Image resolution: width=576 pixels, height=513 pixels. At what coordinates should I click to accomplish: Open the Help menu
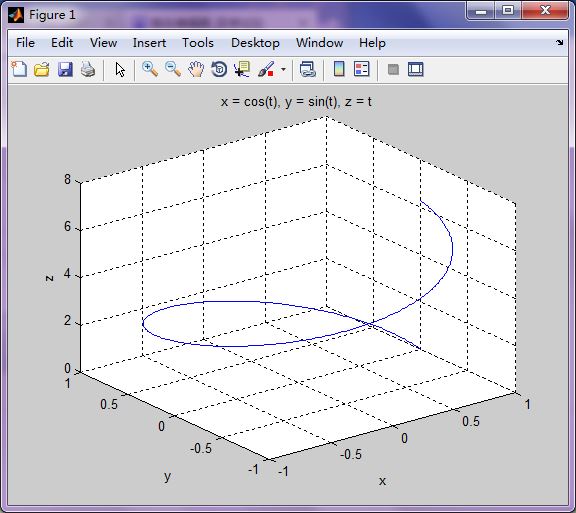[372, 43]
